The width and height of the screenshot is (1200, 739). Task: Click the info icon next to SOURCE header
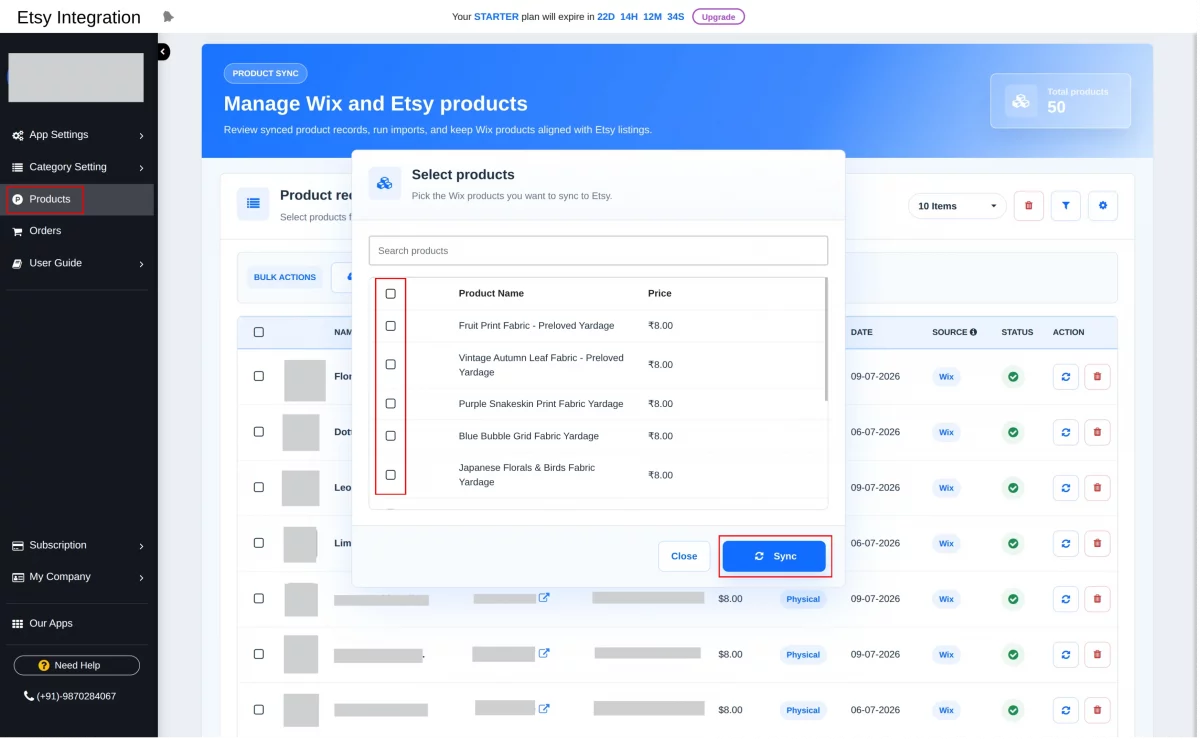tap(973, 332)
